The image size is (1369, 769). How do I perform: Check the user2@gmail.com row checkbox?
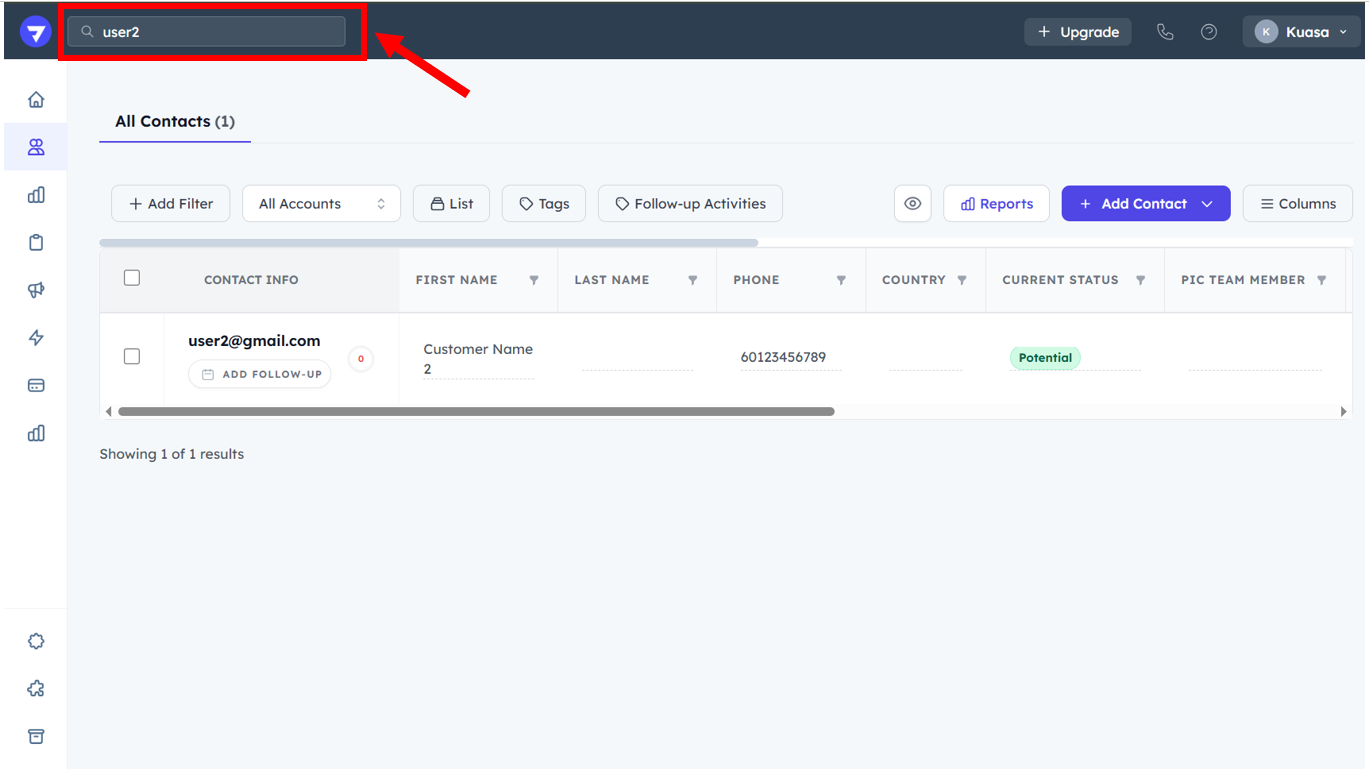132,357
